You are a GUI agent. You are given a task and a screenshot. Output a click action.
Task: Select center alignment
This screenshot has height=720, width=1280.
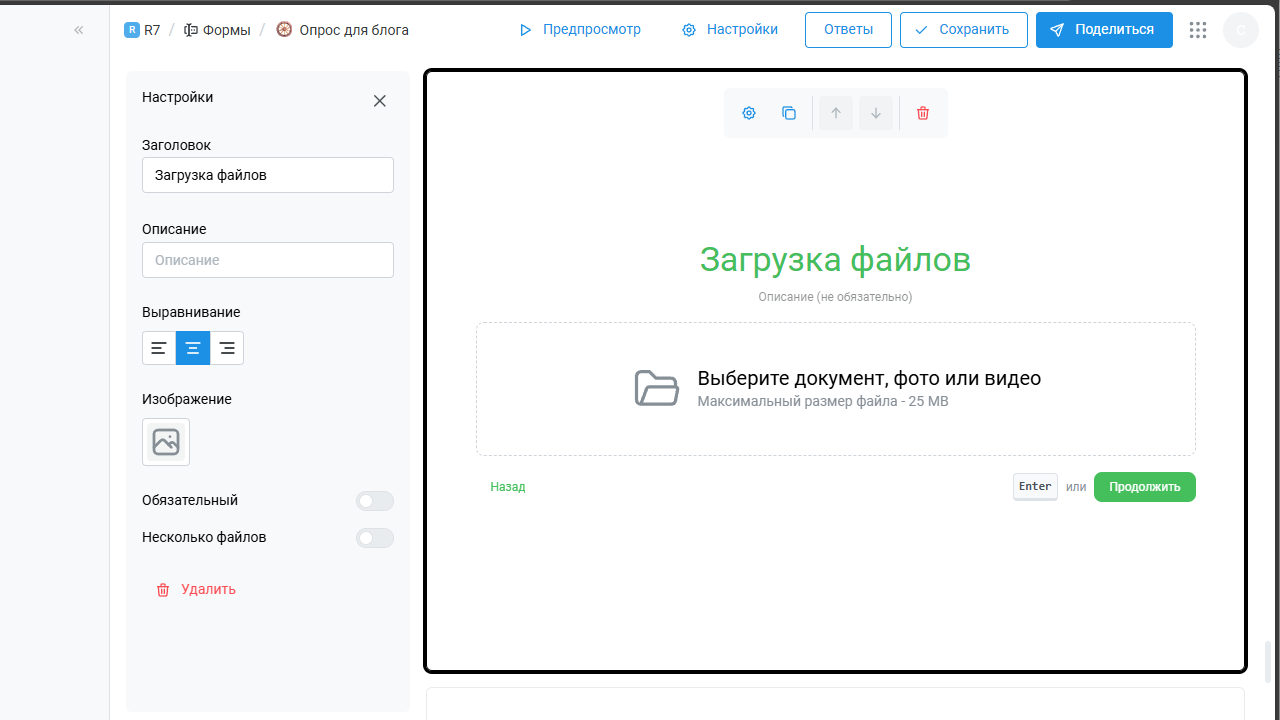click(x=193, y=348)
